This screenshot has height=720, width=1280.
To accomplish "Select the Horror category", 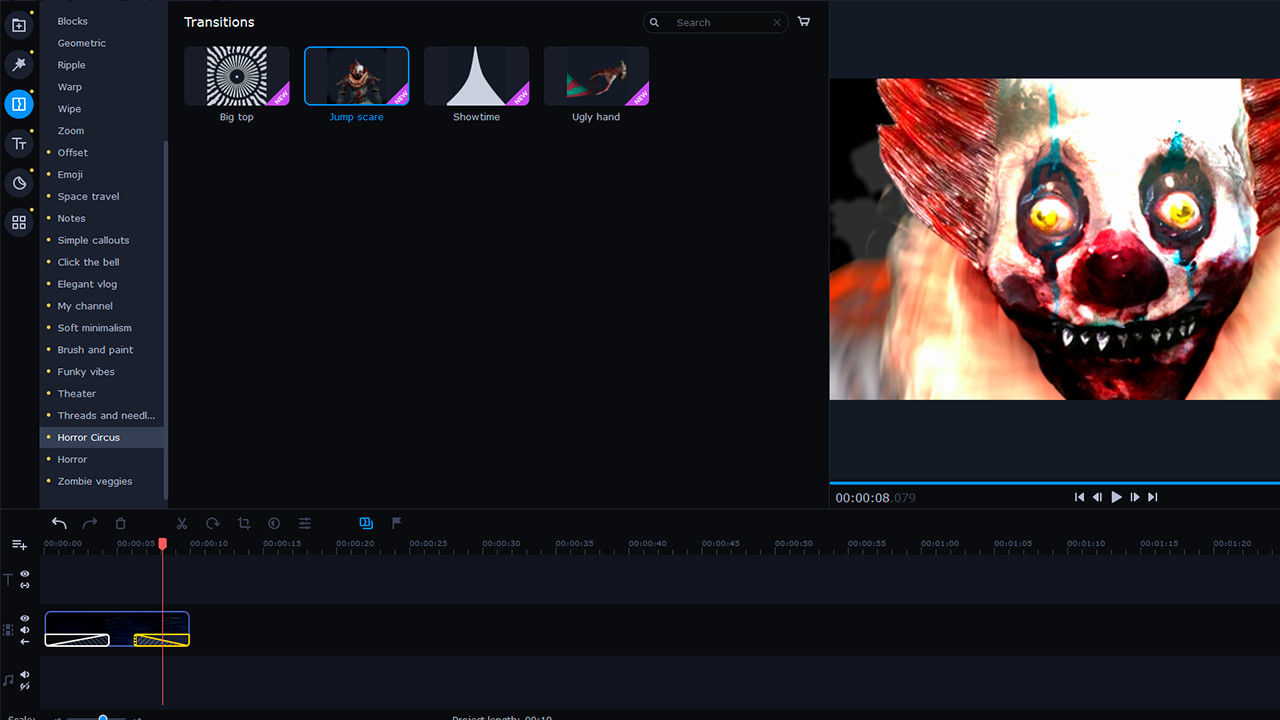I will point(72,459).
